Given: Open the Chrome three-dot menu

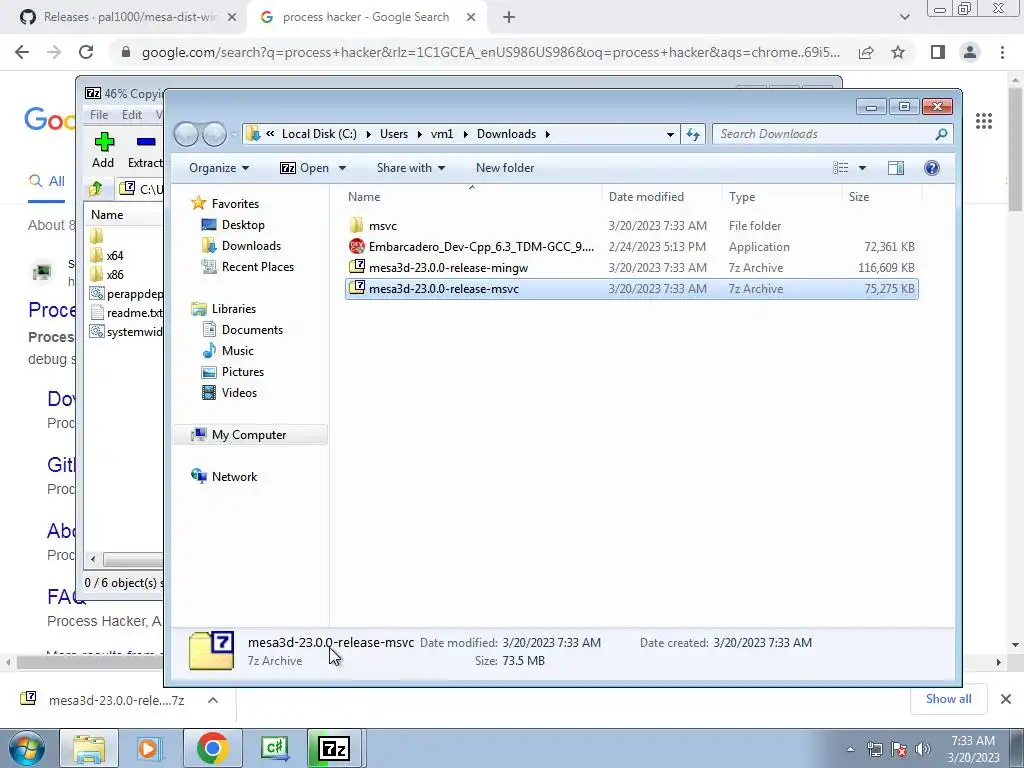Looking at the screenshot, I should coord(1002,52).
